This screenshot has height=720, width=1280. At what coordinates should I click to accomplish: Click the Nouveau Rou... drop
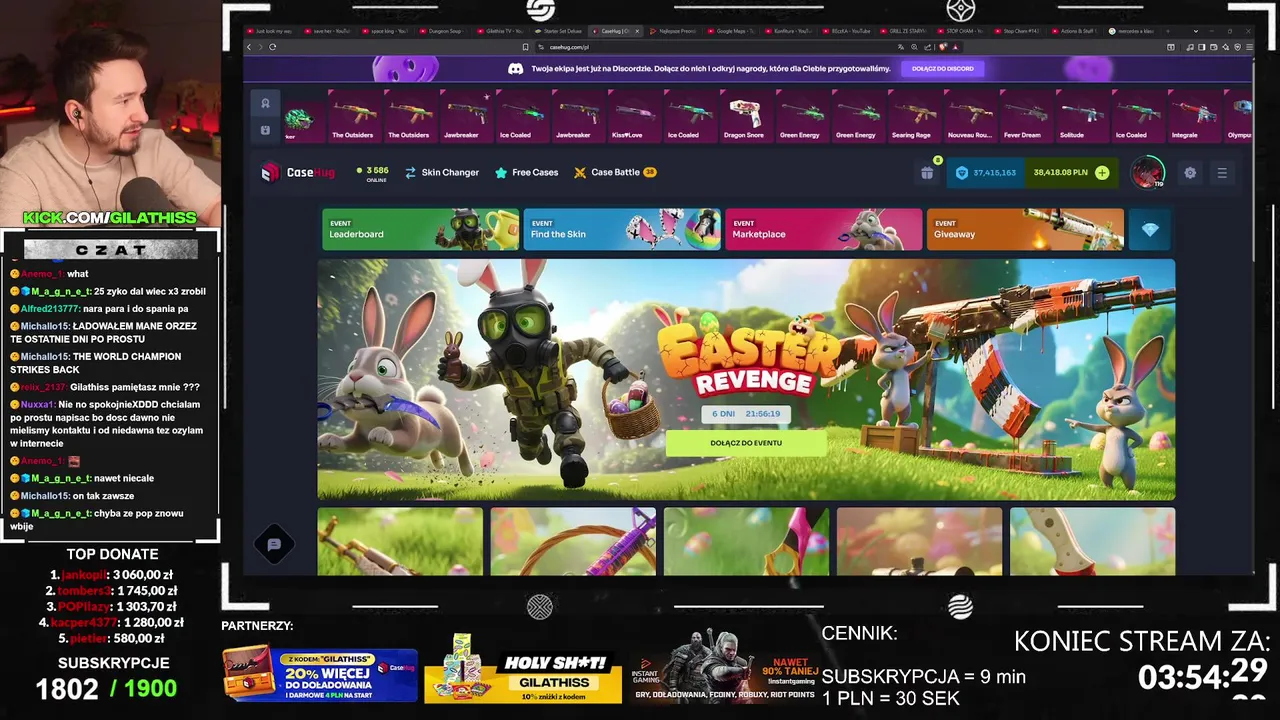pos(969,118)
